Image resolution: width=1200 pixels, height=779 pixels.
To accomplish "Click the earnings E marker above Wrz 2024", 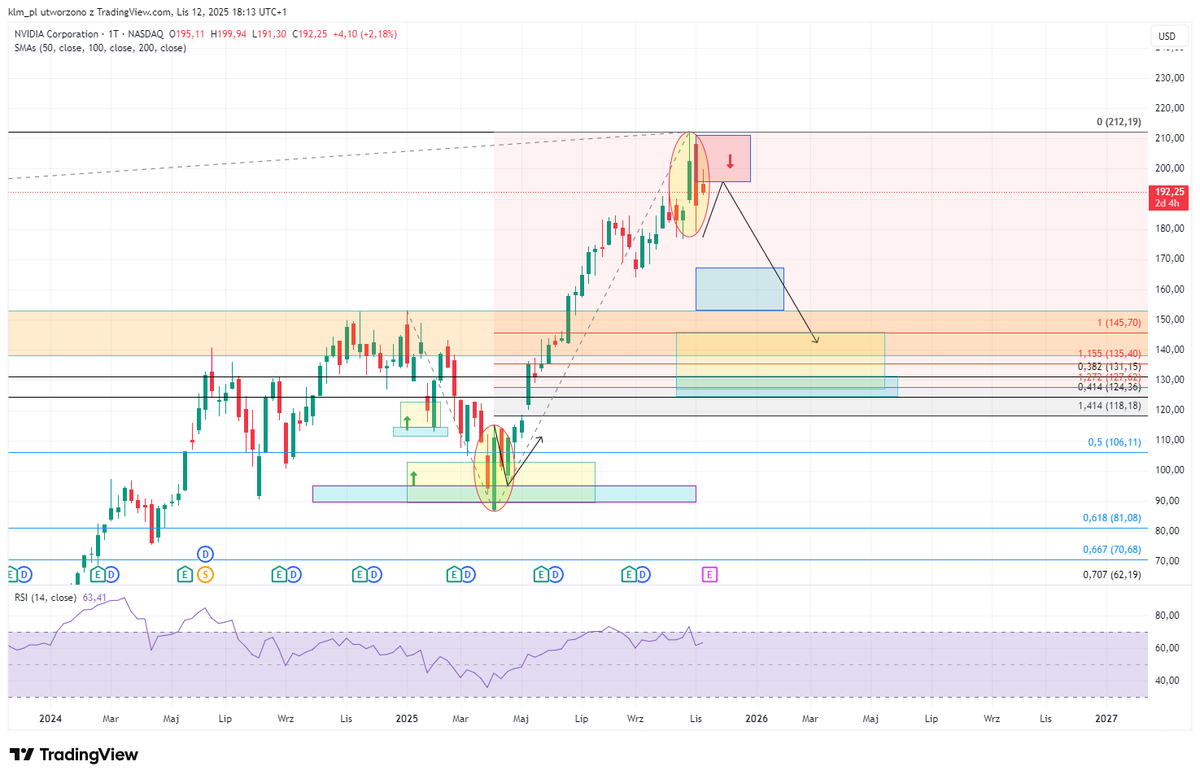I will click(x=279, y=574).
